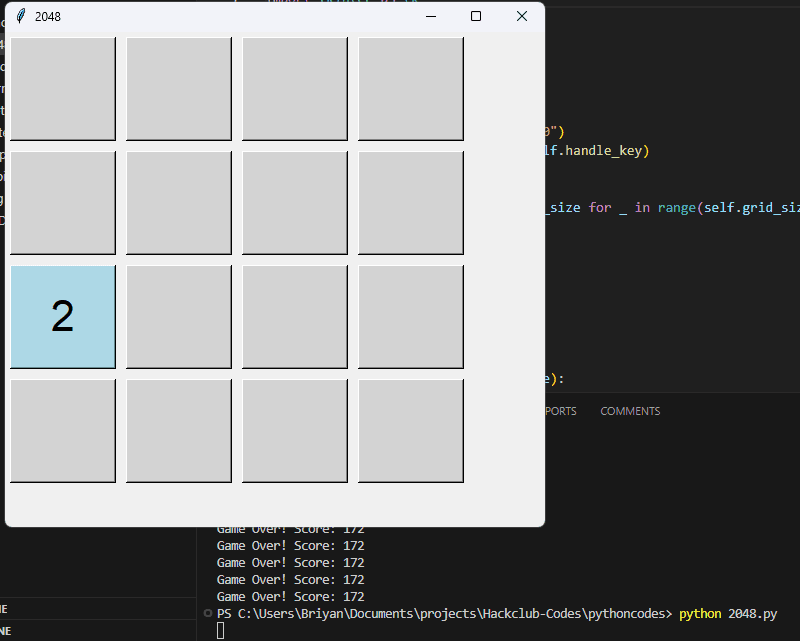Click the last tile in the third row
This screenshot has height=641, width=800.
click(x=411, y=316)
